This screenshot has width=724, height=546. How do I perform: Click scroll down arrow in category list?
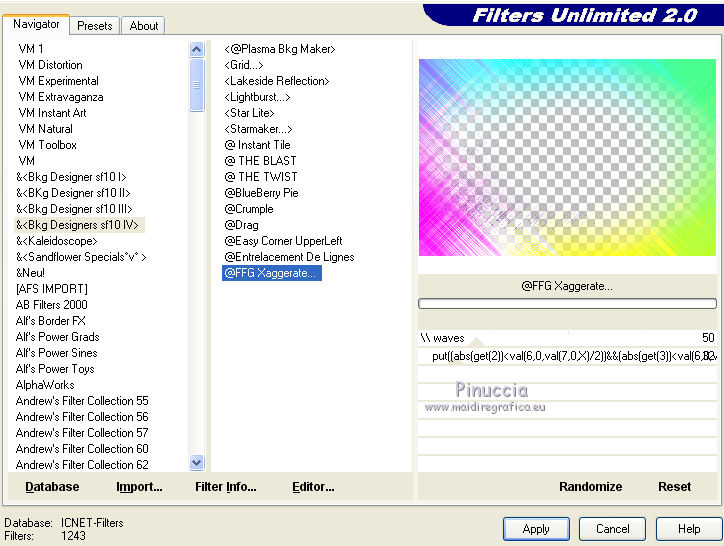pos(197,462)
